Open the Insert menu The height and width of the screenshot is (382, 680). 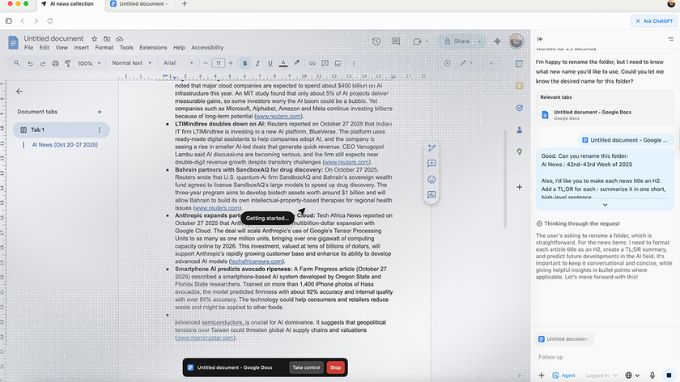pos(81,48)
